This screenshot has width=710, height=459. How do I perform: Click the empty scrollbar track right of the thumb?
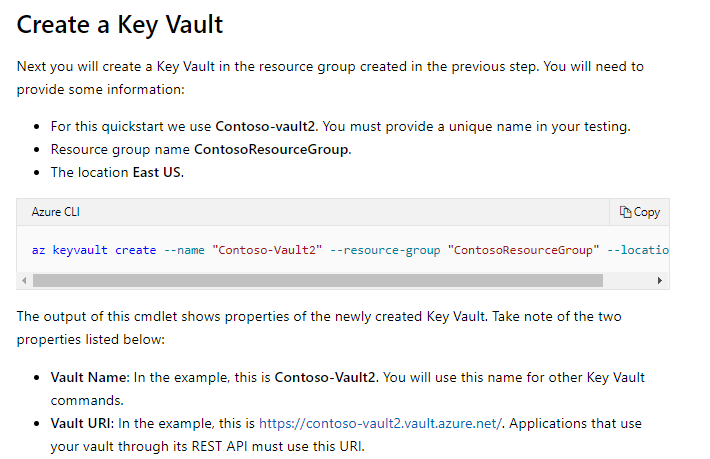pos(627,281)
